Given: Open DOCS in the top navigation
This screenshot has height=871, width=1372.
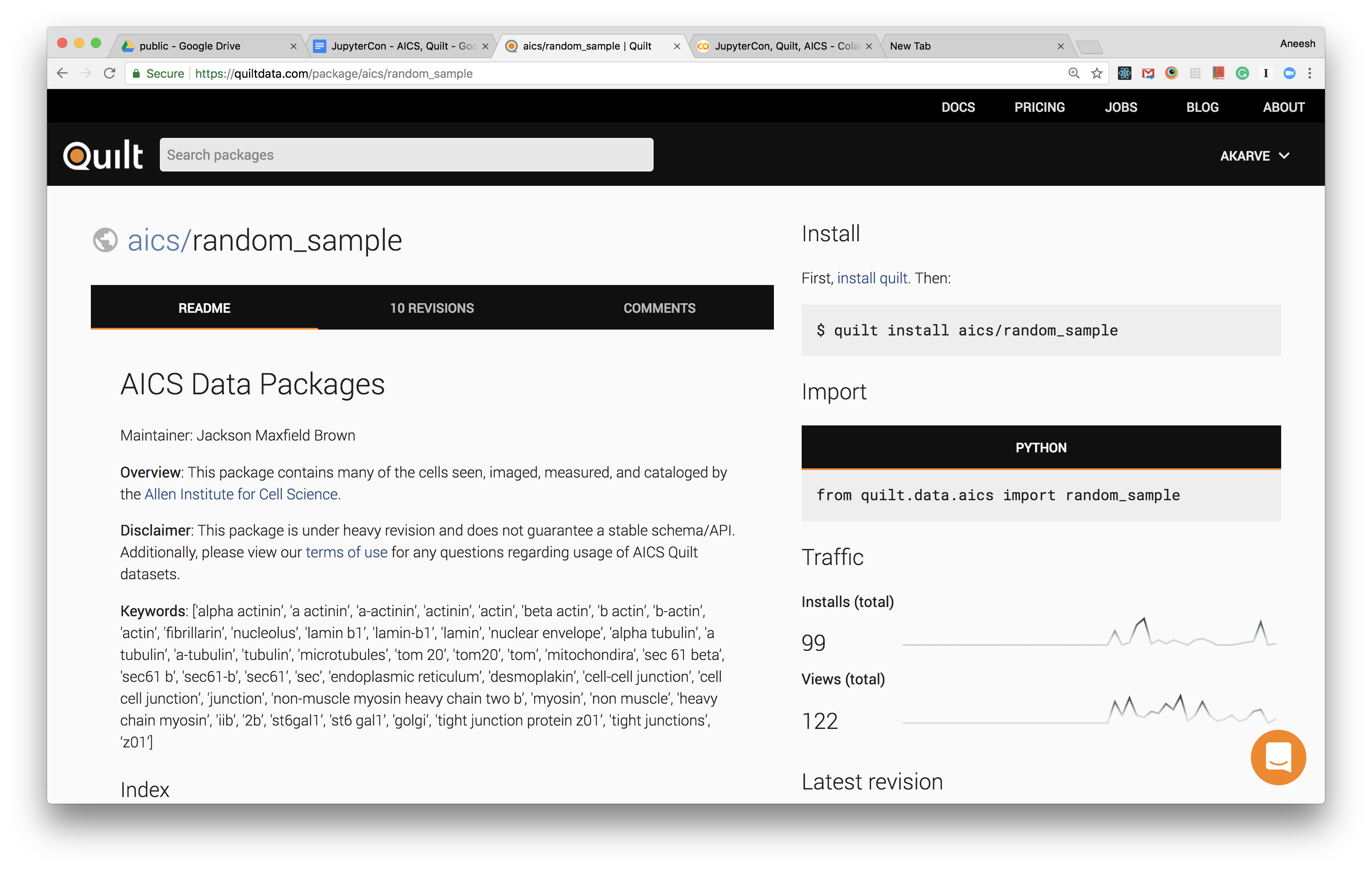Looking at the screenshot, I should [x=958, y=107].
